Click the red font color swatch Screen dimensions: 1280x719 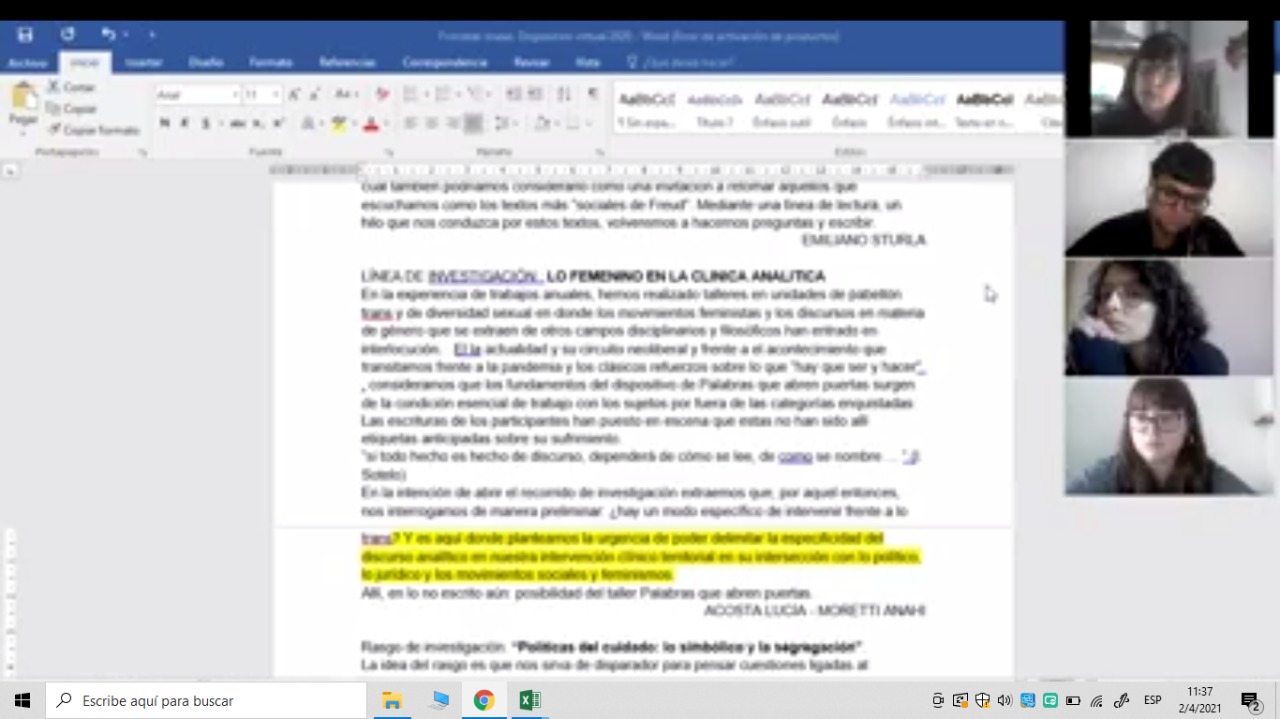click(x=370, y=124)
